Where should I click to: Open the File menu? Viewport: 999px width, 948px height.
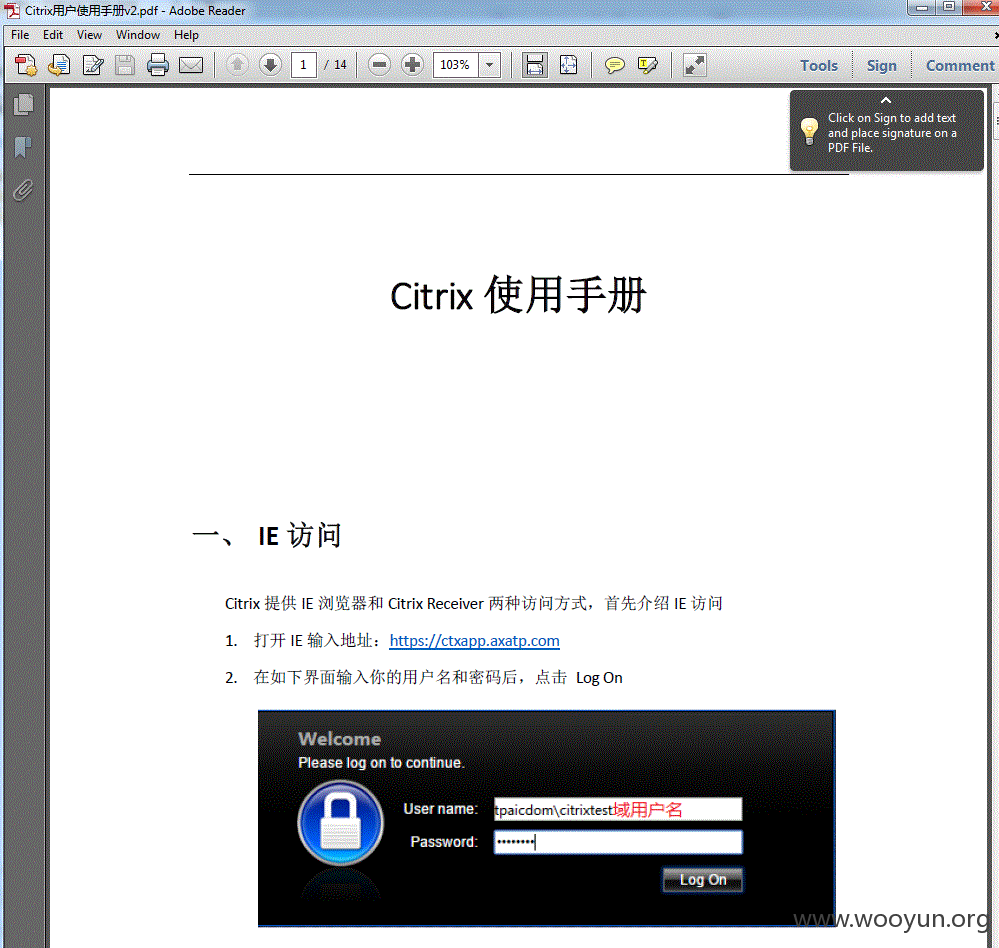[20, 35]
